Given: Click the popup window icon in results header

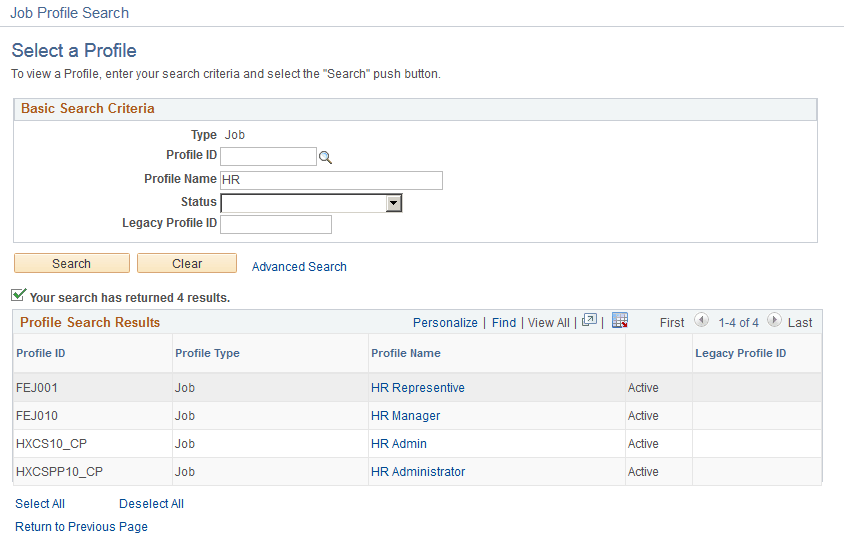Looking at the screenshot, I should [x=589, y=321].
